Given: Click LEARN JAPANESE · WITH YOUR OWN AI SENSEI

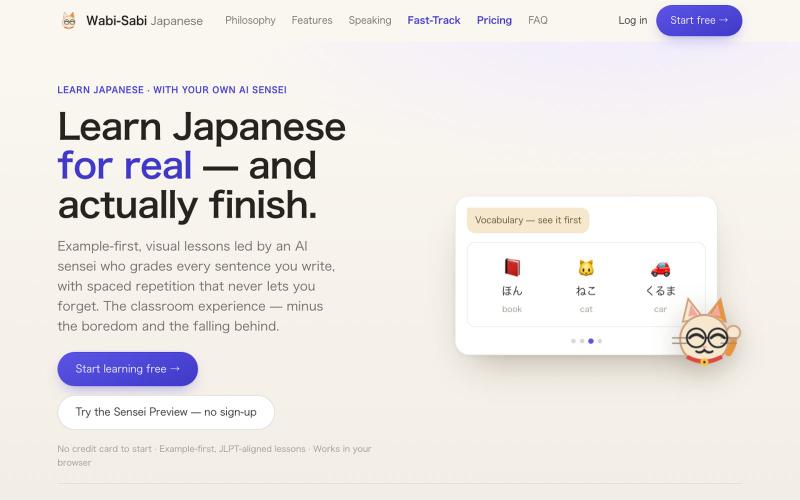Looking at the screenshot, I should pos(172,90).
